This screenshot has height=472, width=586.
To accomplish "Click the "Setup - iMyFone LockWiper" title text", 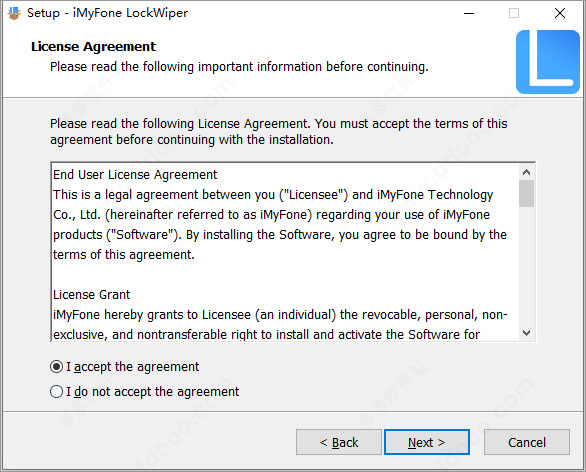I will tap(108, 13).
